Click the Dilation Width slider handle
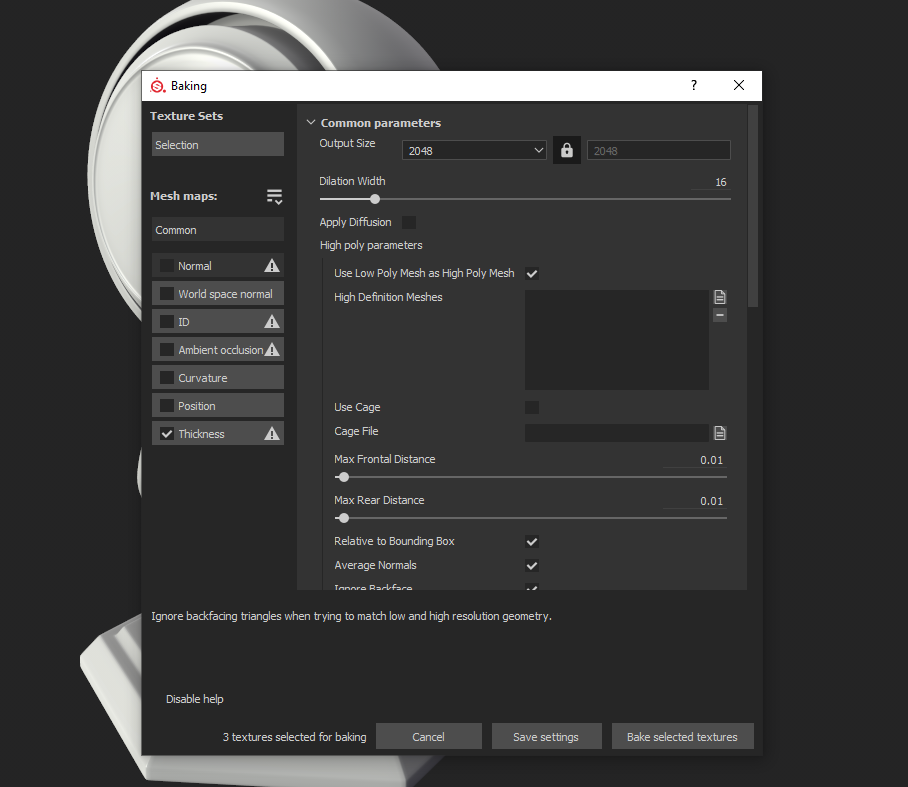 (x=375, y=199)
